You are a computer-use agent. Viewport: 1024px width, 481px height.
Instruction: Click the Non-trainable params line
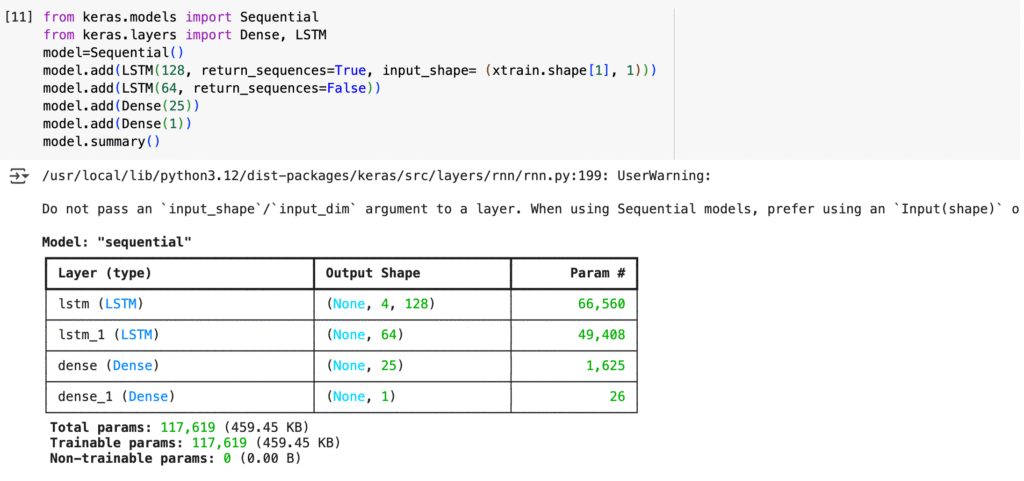click(x=175, y=459)
